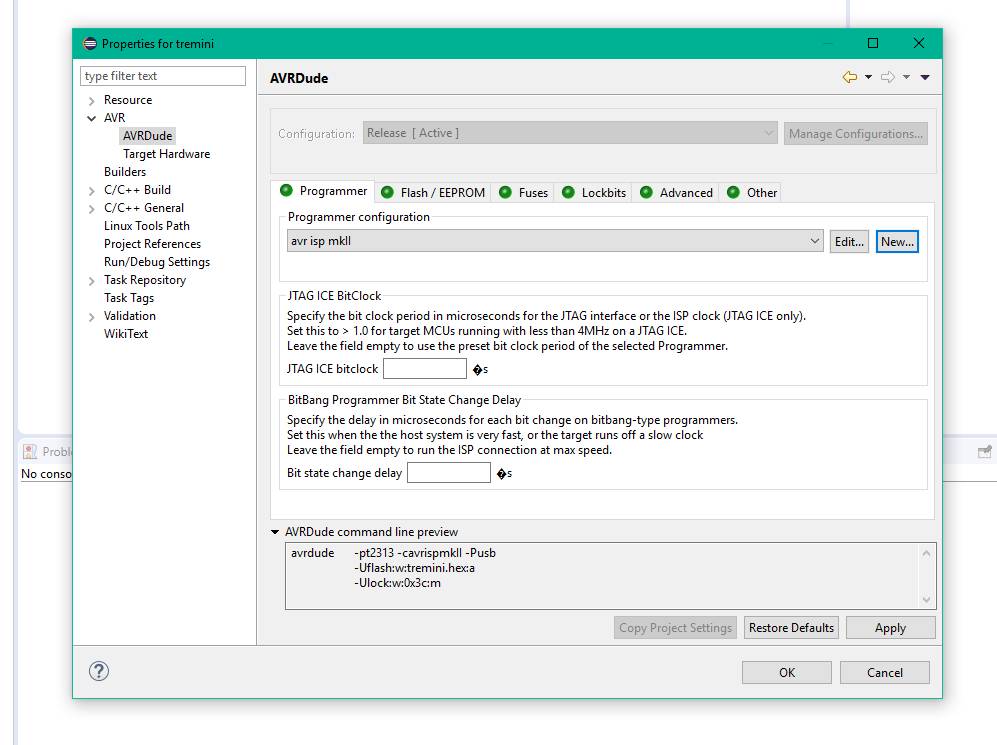Select the Resource tree label

coord(128,100)
